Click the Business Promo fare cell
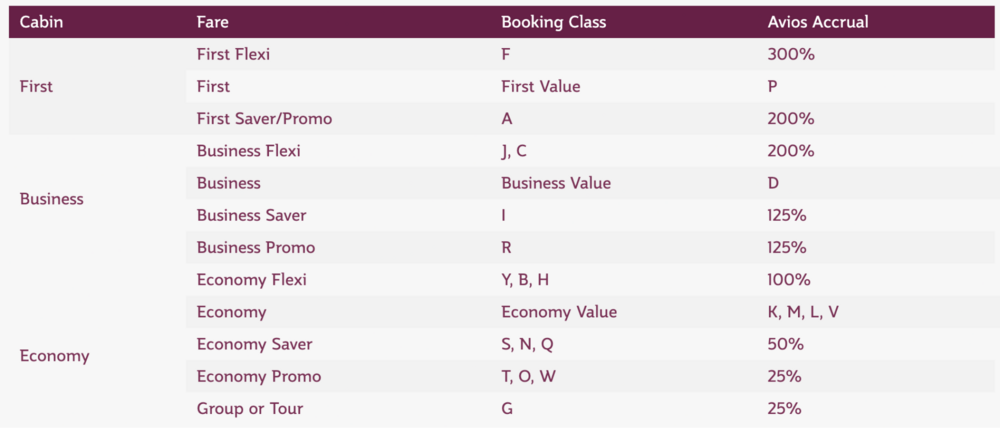 click(255, 248)
